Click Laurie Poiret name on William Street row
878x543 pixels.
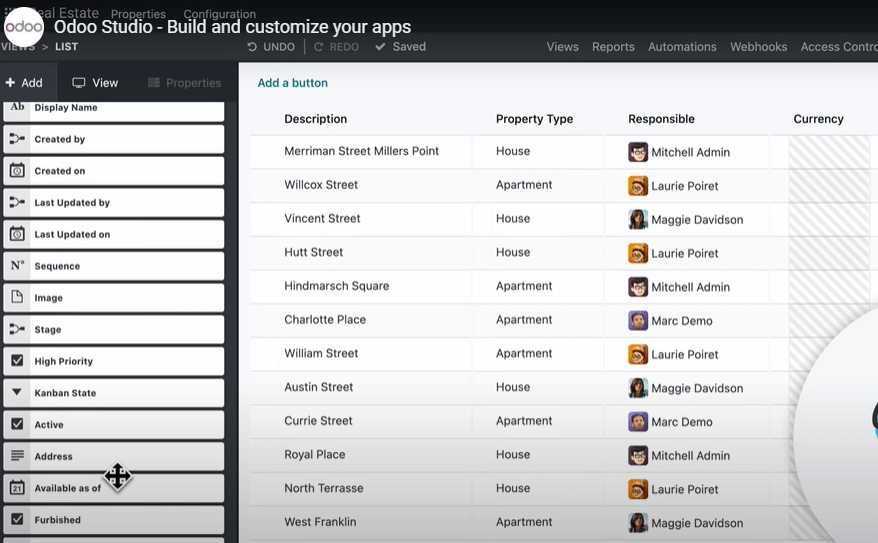tap(684, 354)
